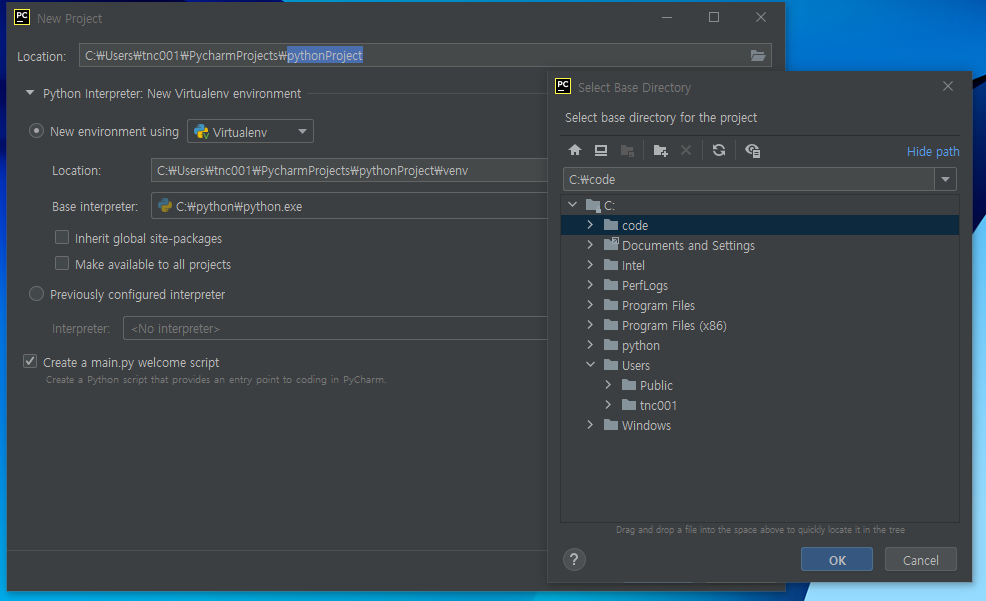Click the Home directory toolbar icon

click(575, 150)
